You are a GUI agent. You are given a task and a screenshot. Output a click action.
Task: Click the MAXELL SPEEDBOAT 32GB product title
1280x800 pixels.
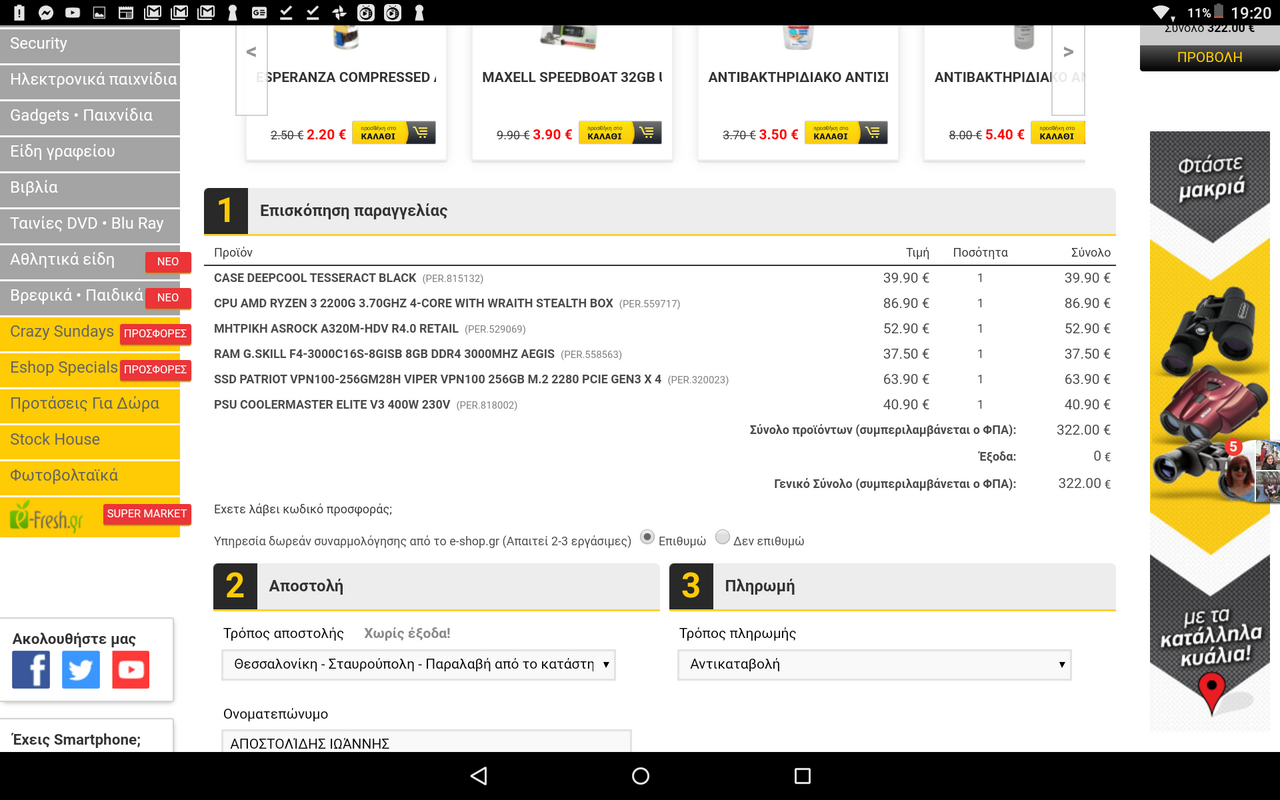click(x=572, y=77)
